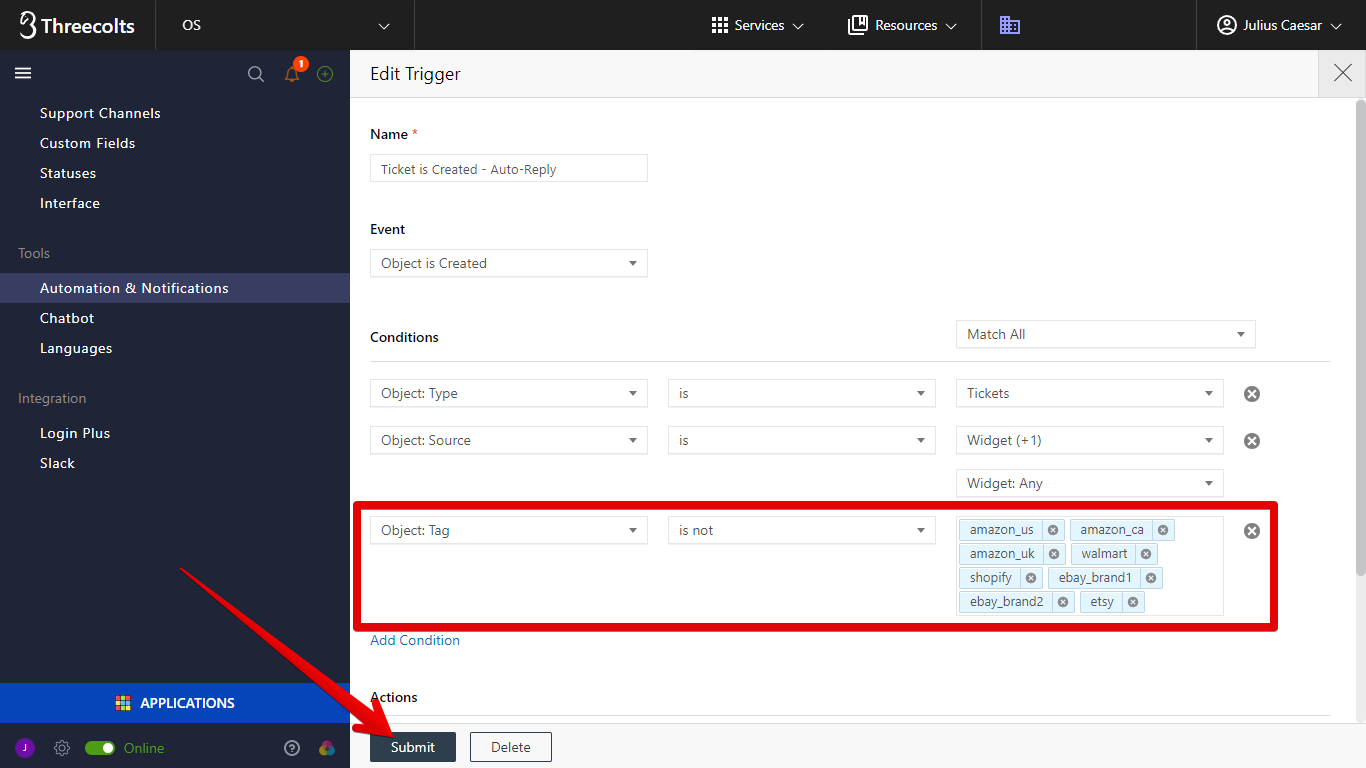Open the APPLICATIONS bar
The width and height of the screenshot is (1366, 768).
[x=175, y=703]
